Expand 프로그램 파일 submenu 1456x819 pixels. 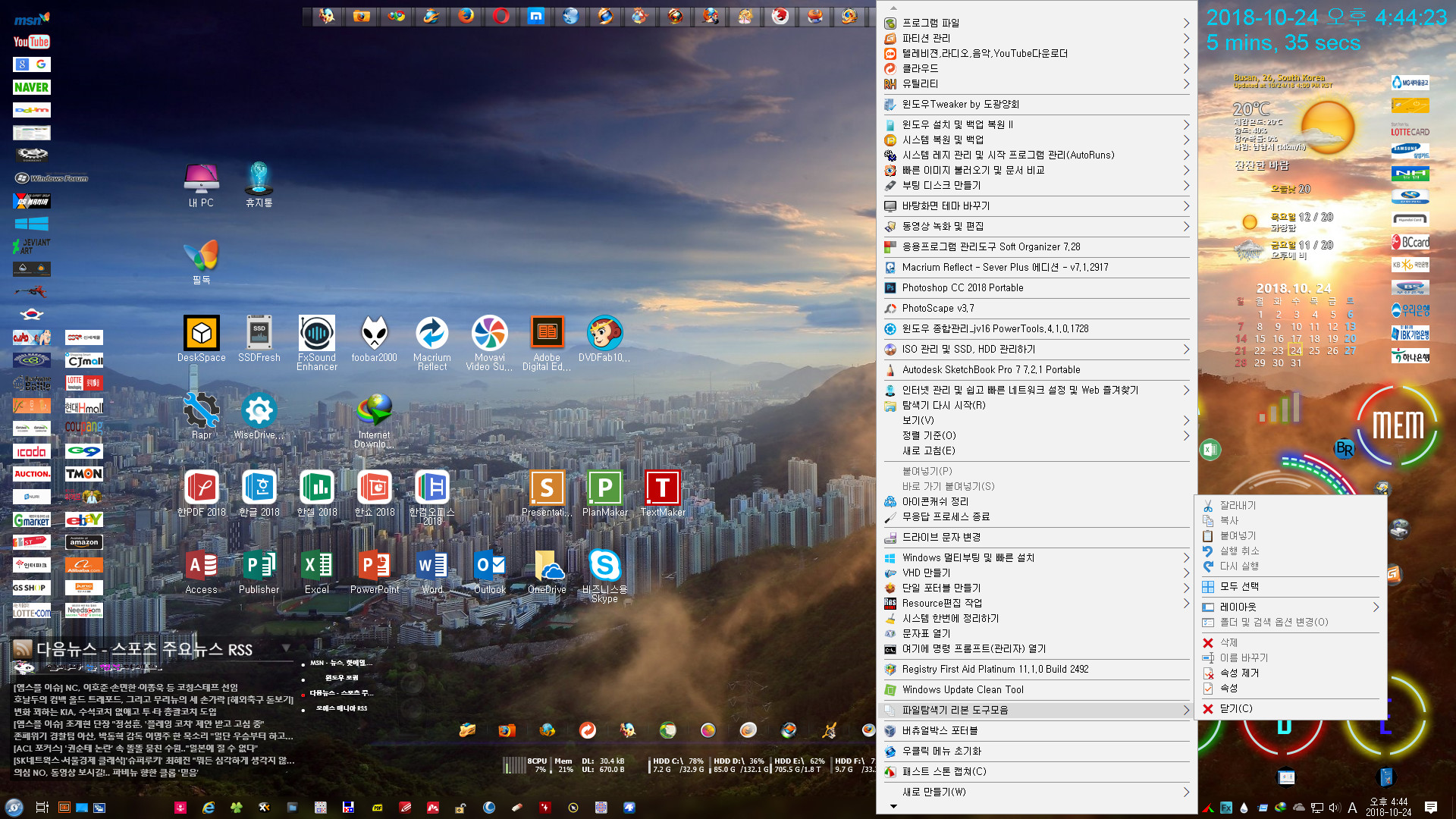1037,23
